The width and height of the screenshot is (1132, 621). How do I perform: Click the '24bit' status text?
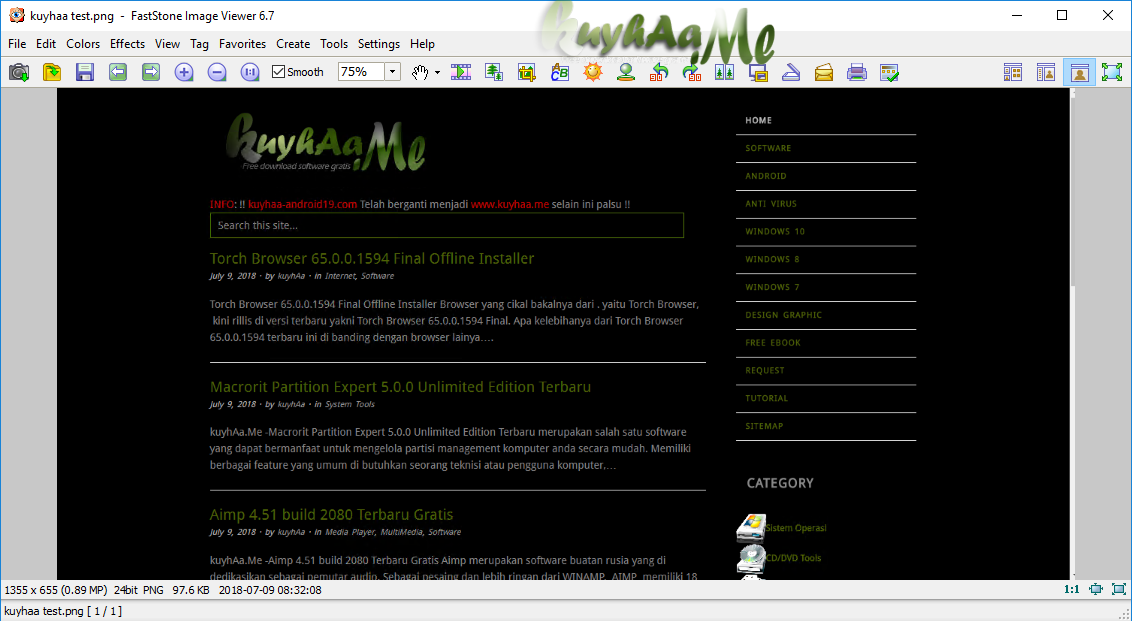[126, 590]
